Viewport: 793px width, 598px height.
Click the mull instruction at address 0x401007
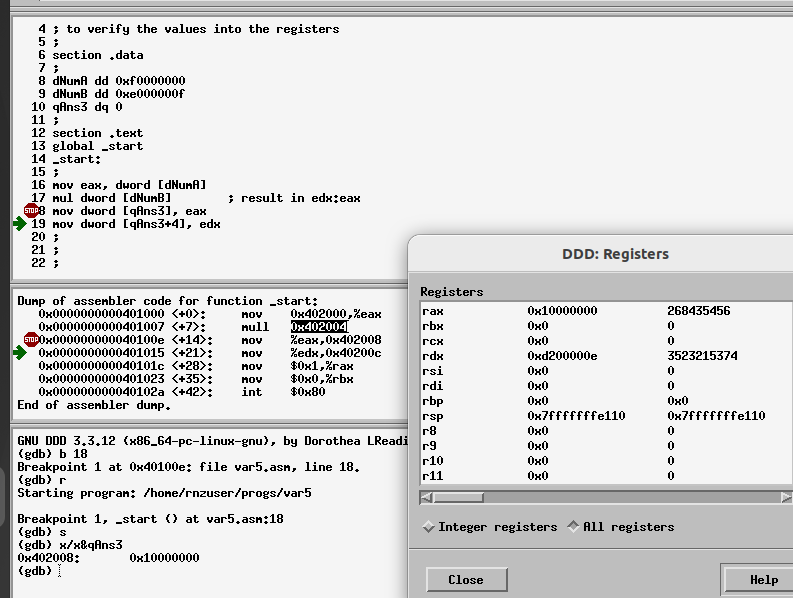pos(255,327)
